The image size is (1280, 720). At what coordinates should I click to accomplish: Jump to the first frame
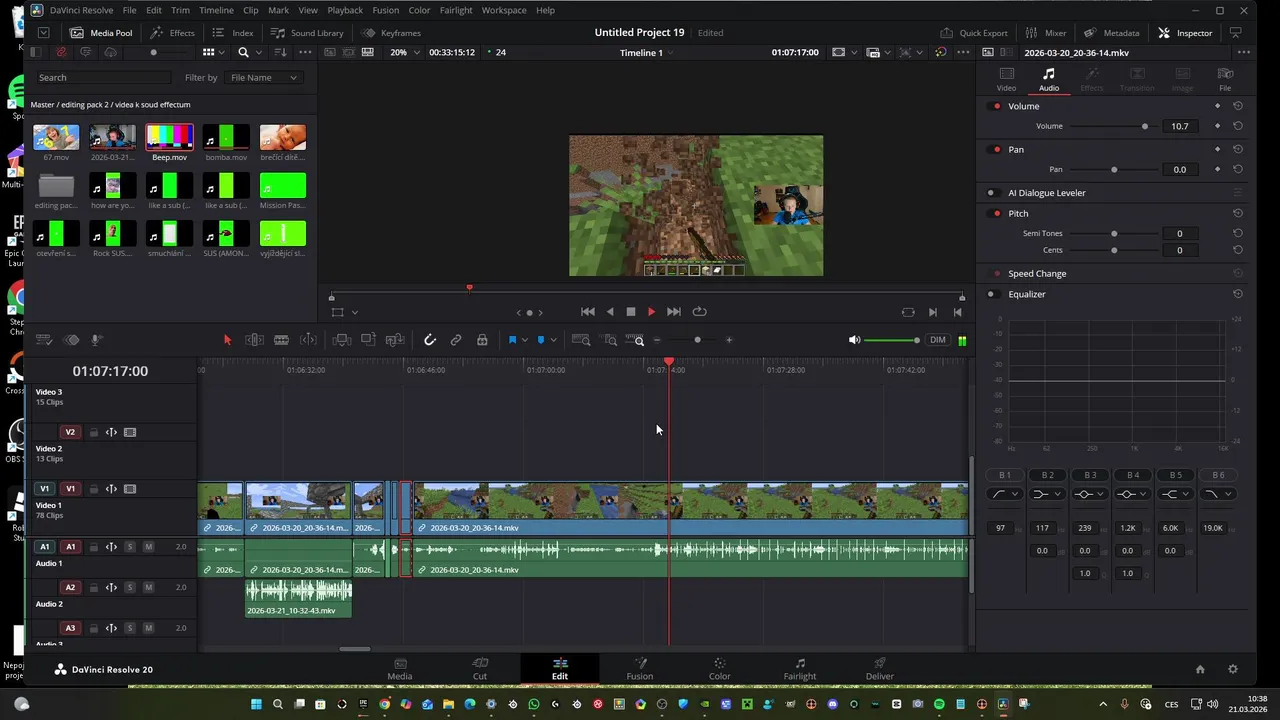tap(588, 312)
